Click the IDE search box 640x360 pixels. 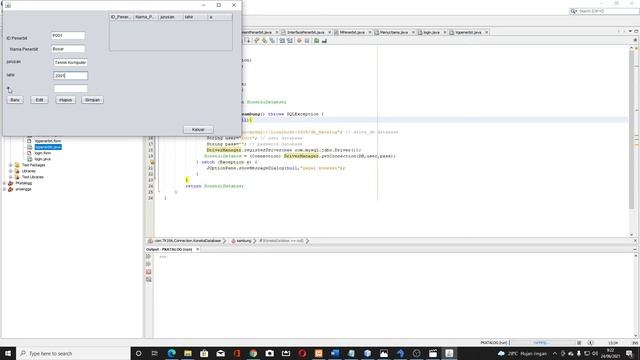[x=604, y=11]
